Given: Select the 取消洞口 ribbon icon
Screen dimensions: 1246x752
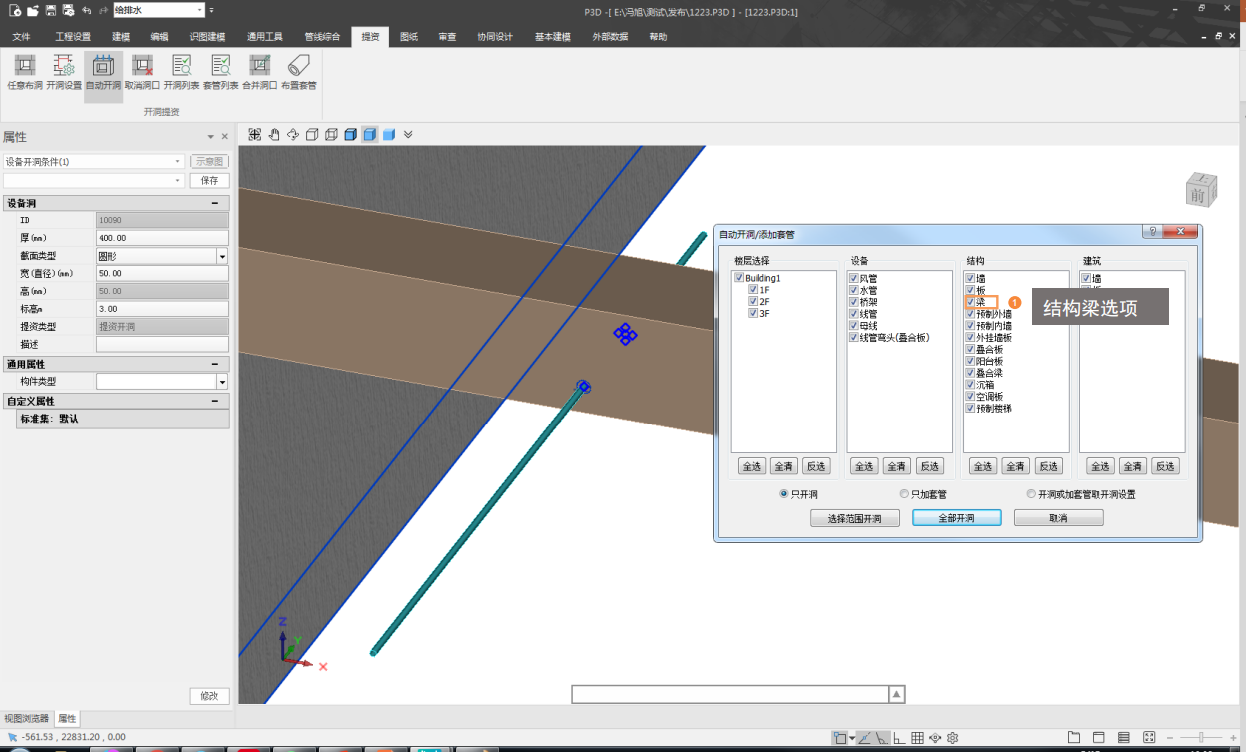Looking at the screenshot, I should [142, 67].
